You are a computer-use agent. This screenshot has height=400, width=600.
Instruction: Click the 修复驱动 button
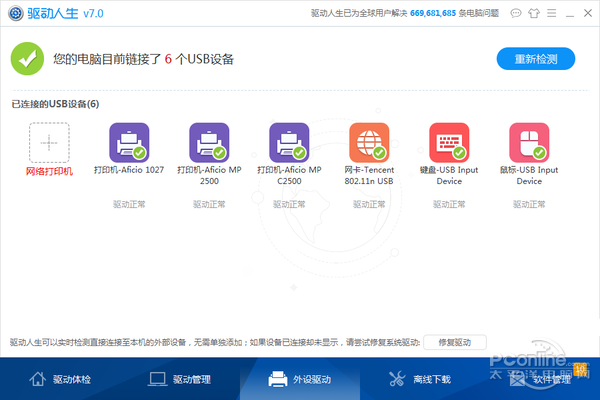[x=455, y=342]
